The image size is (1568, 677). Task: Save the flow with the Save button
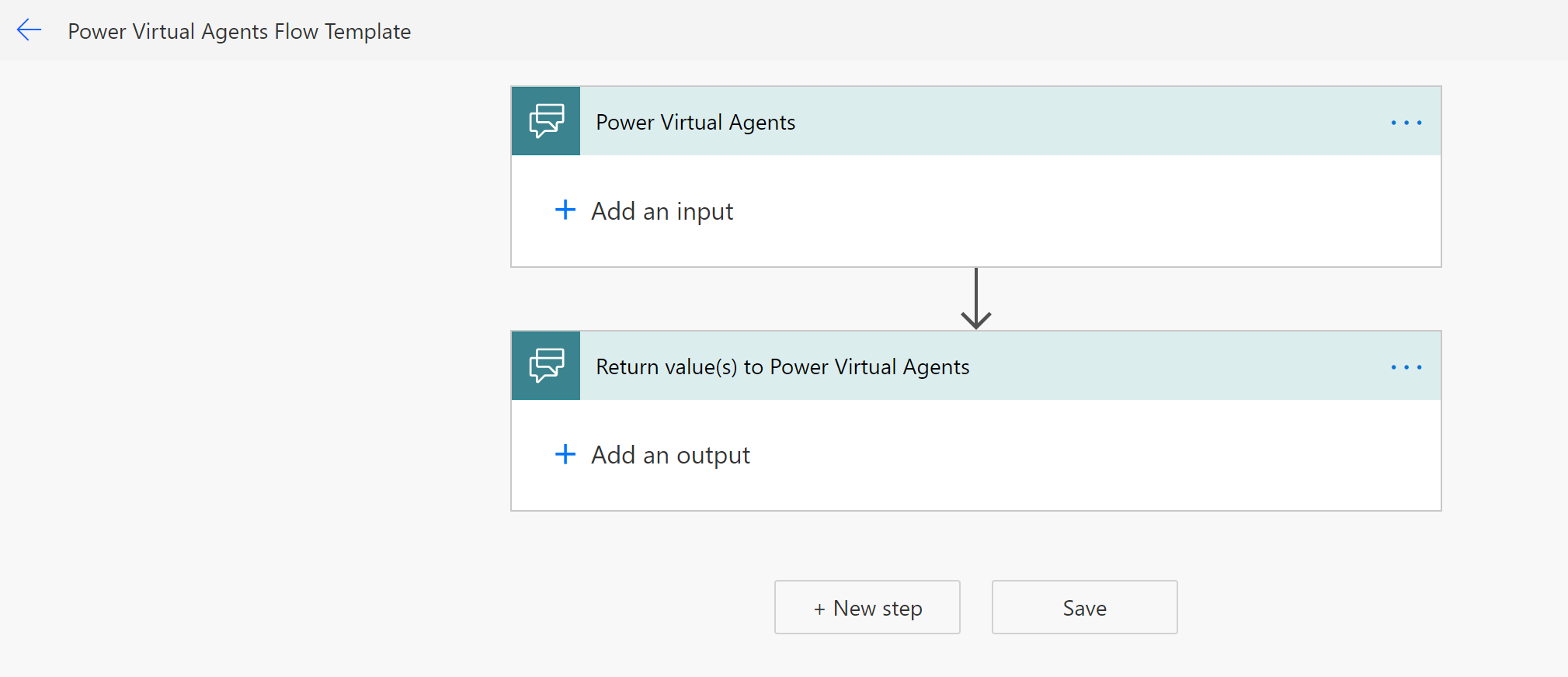pyautogui.click(x=1084, y=608)
